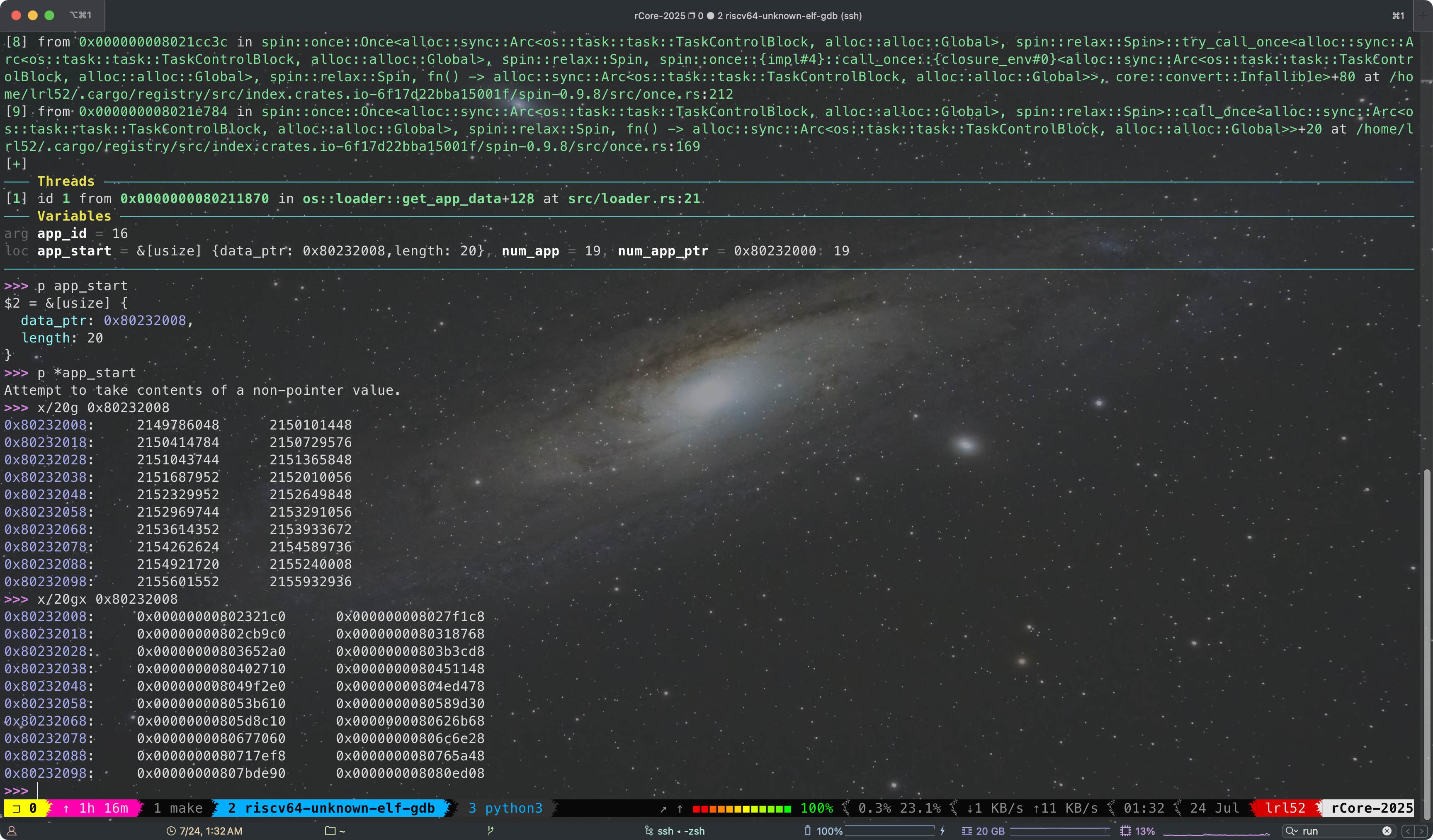
Task: Click the 'app_id' argument variable
Action: (62, 234)
